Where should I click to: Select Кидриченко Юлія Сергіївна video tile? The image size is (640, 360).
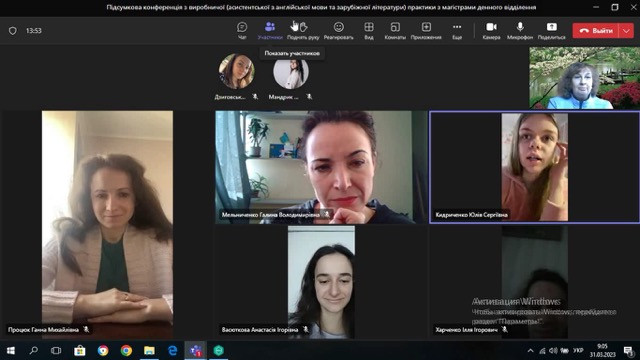pos(535,167)
